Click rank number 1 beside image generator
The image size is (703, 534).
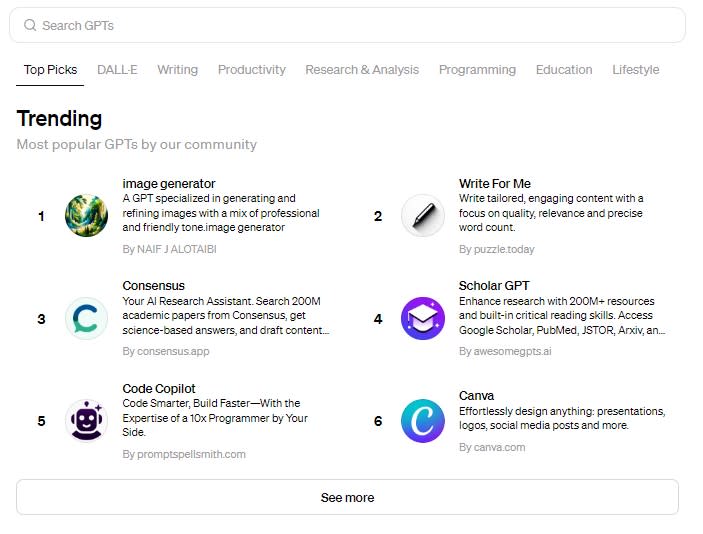tap(41, 217)
